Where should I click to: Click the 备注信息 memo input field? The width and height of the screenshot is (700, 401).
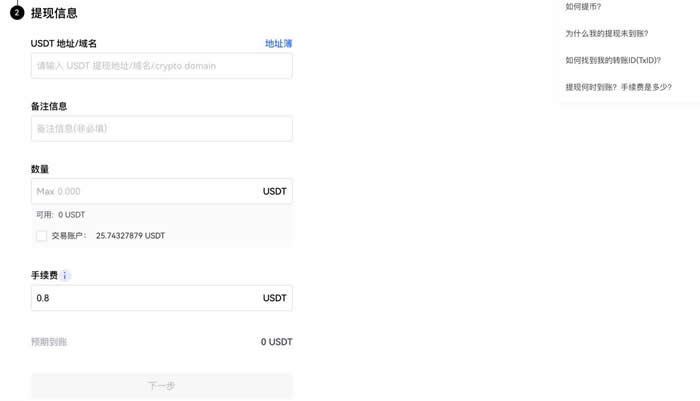(162, 129)
